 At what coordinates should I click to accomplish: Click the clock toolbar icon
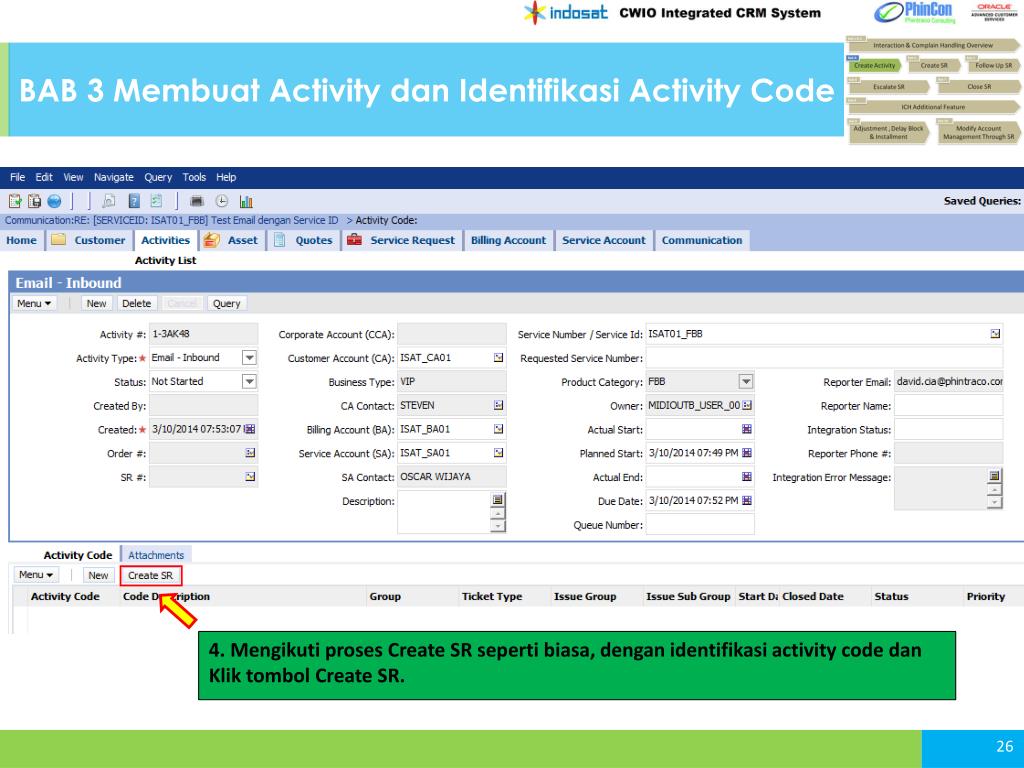pyautogui.click(x=222, y=201)
